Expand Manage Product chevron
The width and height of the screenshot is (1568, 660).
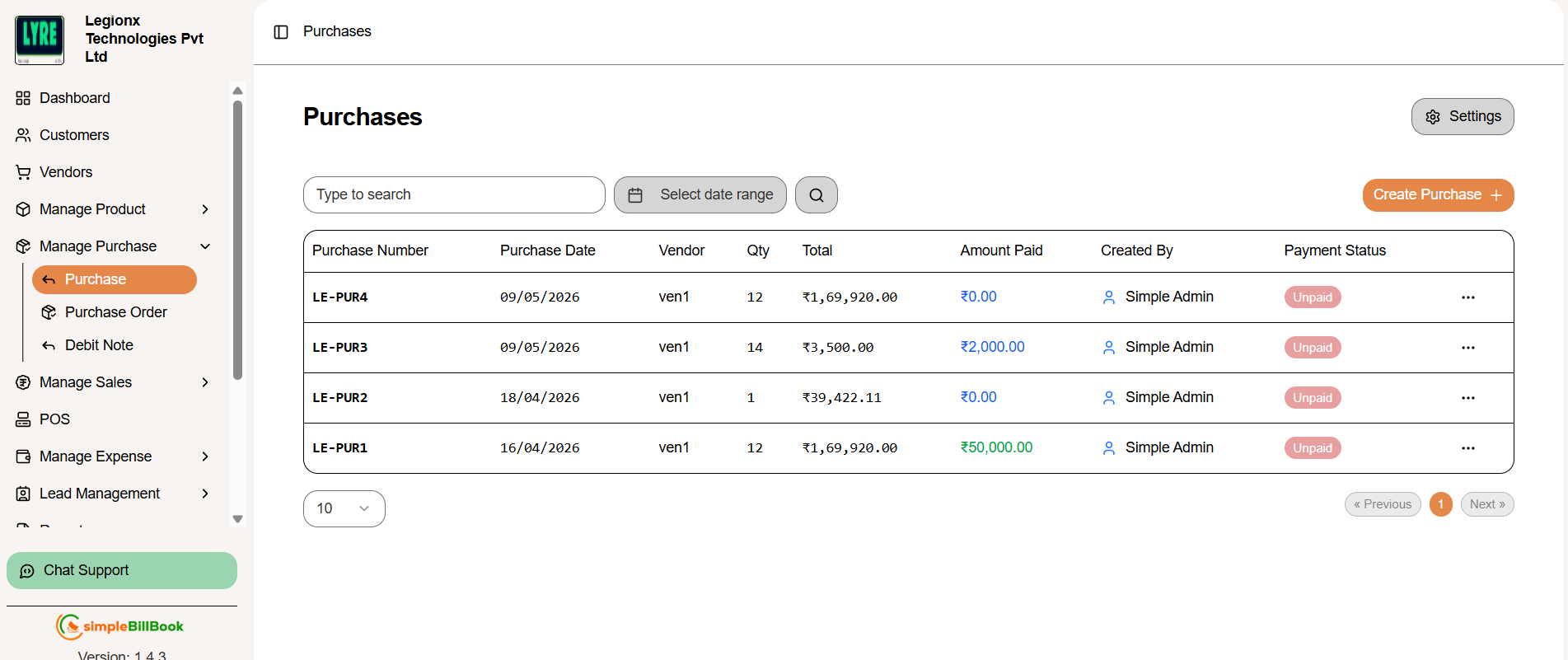coord(205,209)
